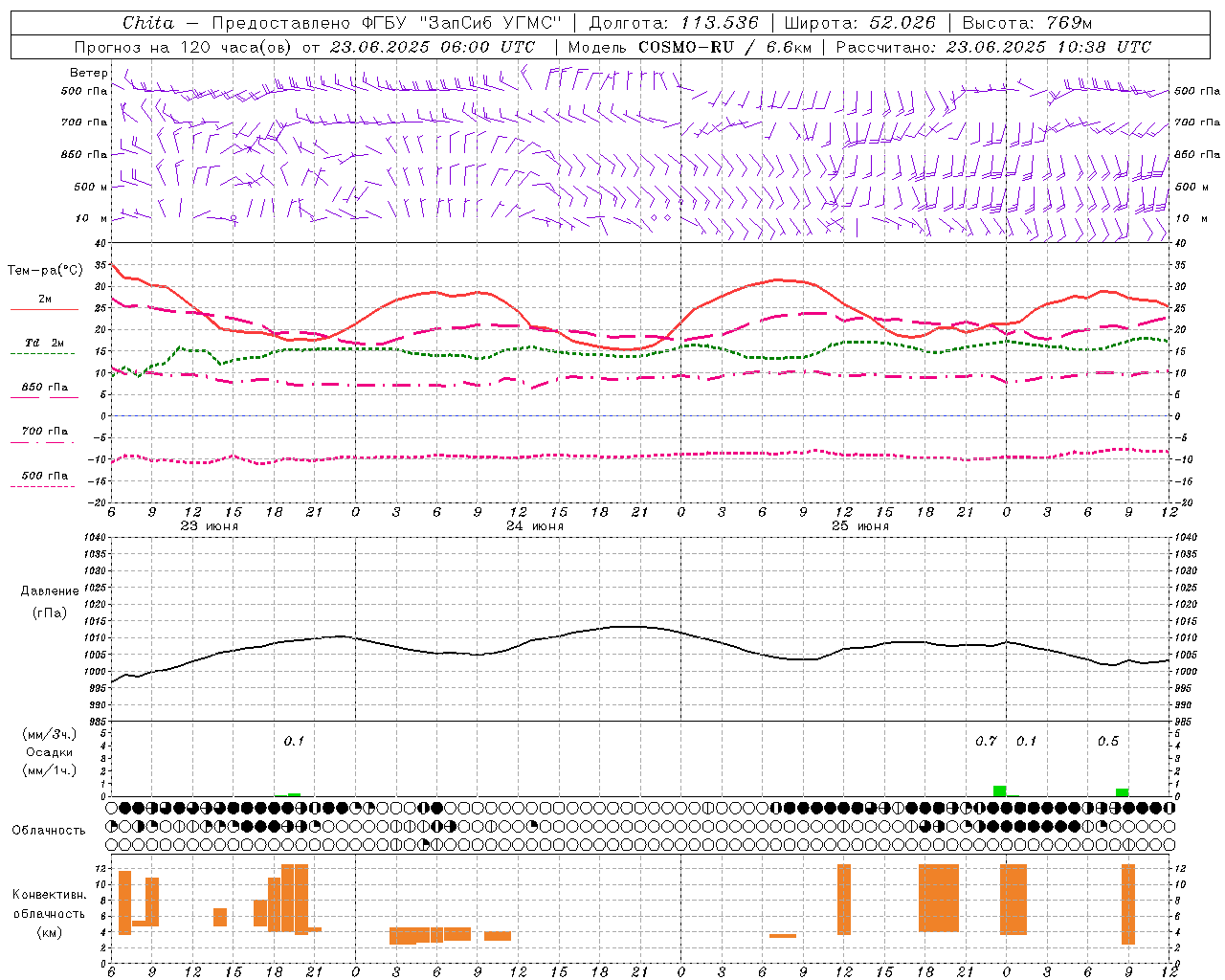Click the latitude value "Широта: 52.026"
The image size is (1225, 980).
click(859, 23)
